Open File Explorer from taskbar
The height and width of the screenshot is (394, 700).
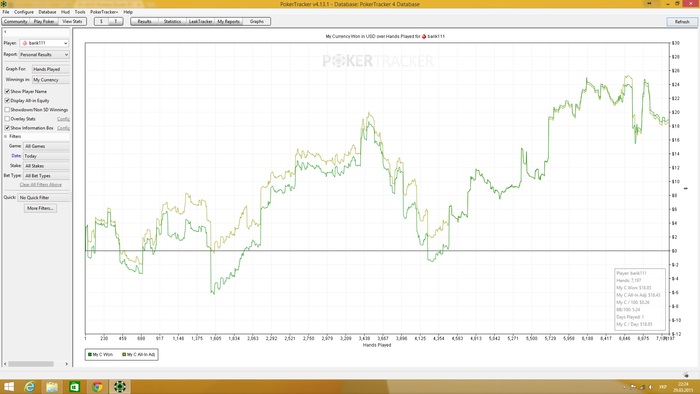52,386
